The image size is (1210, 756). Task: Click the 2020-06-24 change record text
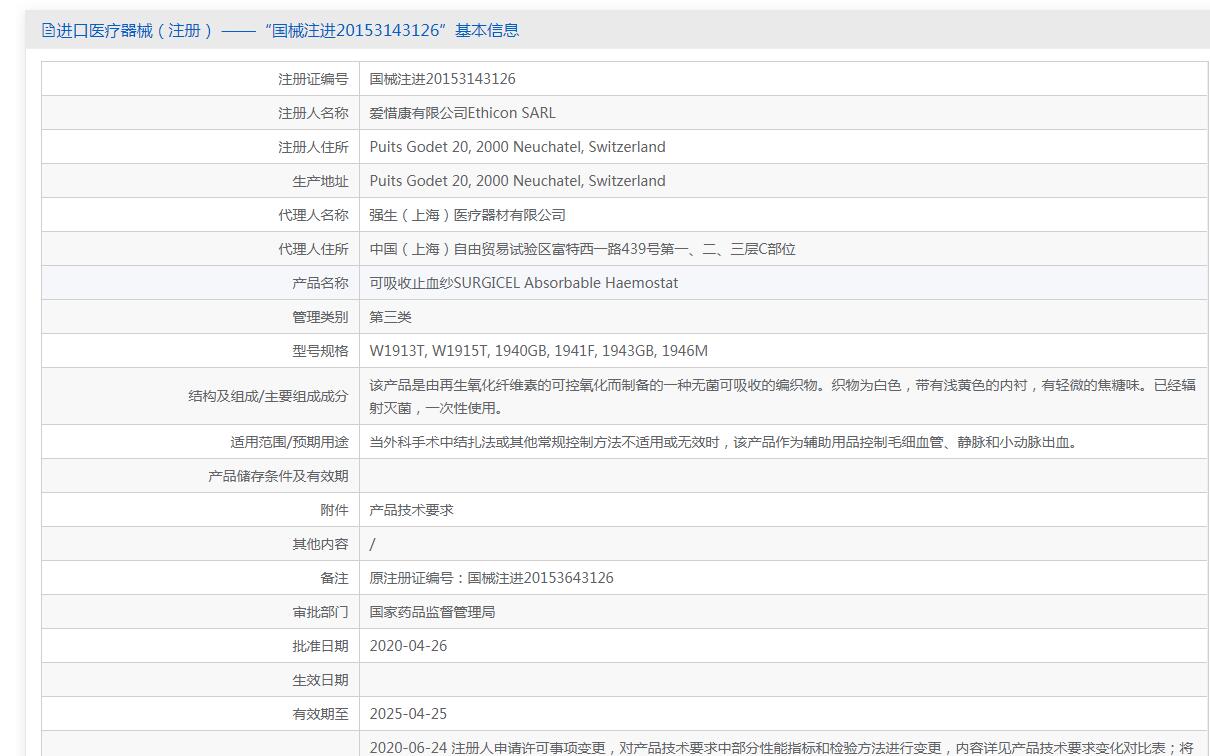point(781,747)
